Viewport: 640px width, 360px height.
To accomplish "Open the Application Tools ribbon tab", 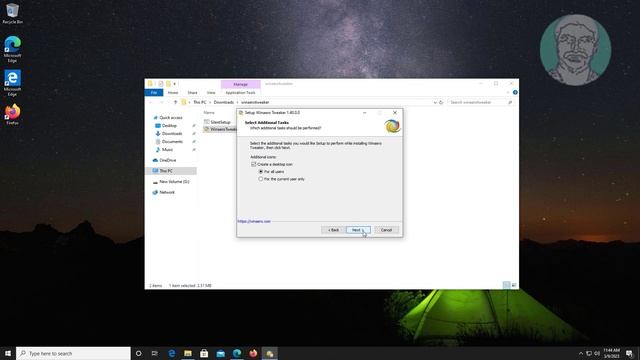I will pos(240,93).
